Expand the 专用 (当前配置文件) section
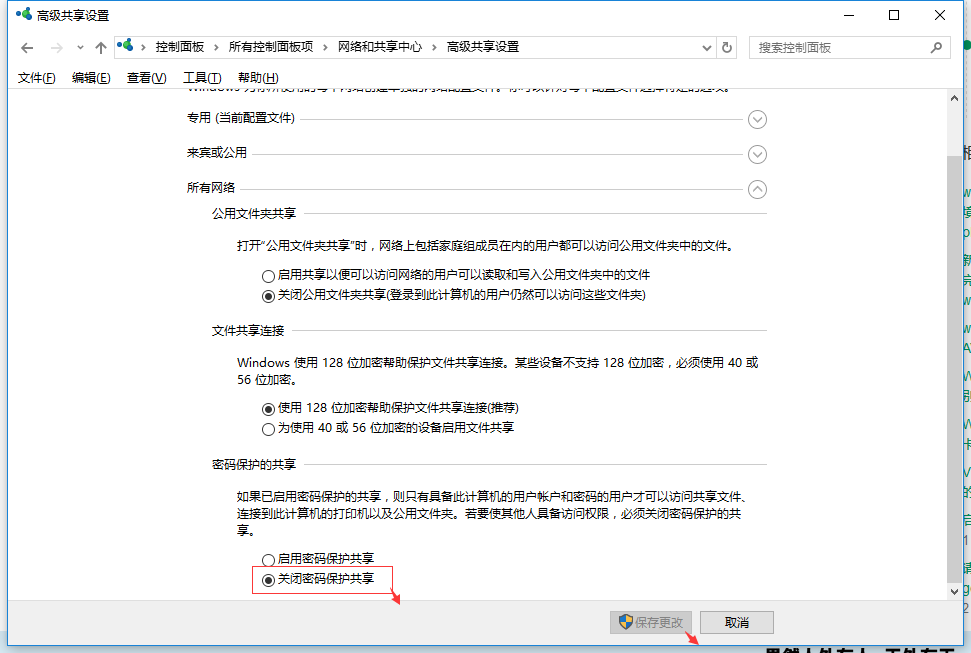This screenshot has width=971, height=653. click(757, 120)
